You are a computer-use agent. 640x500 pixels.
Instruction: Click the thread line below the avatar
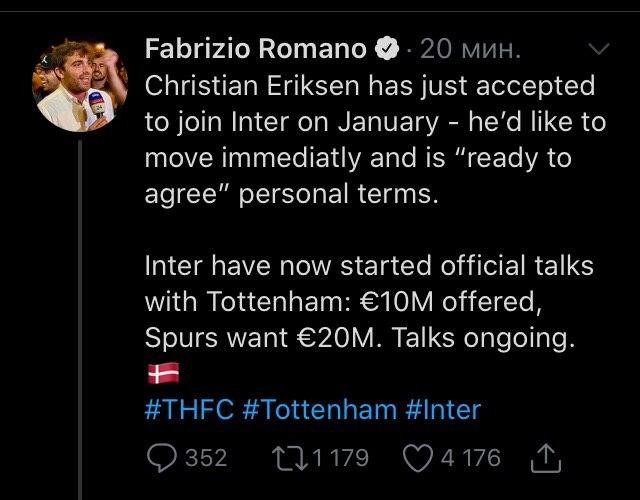[80, 320]
